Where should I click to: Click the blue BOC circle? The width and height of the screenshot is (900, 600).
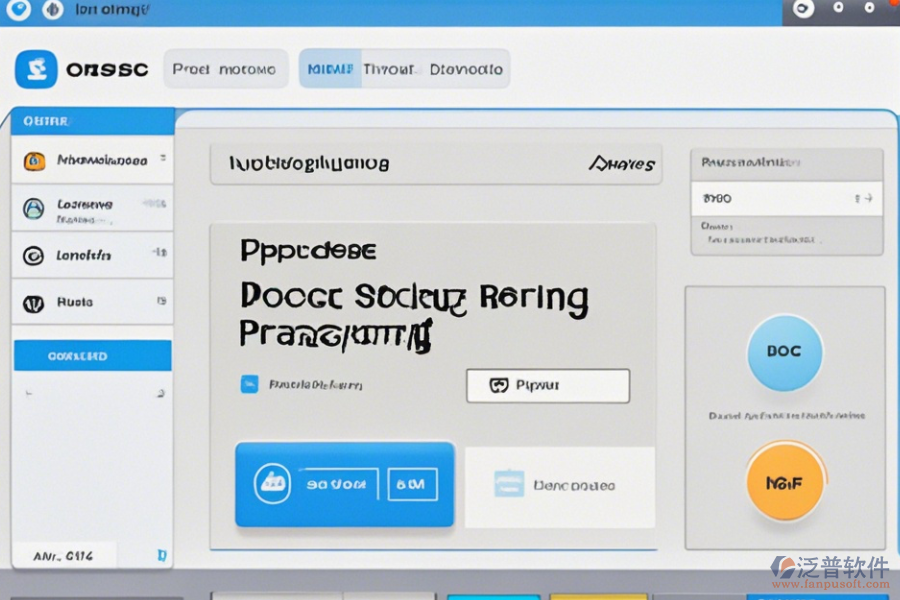(785, 352)
